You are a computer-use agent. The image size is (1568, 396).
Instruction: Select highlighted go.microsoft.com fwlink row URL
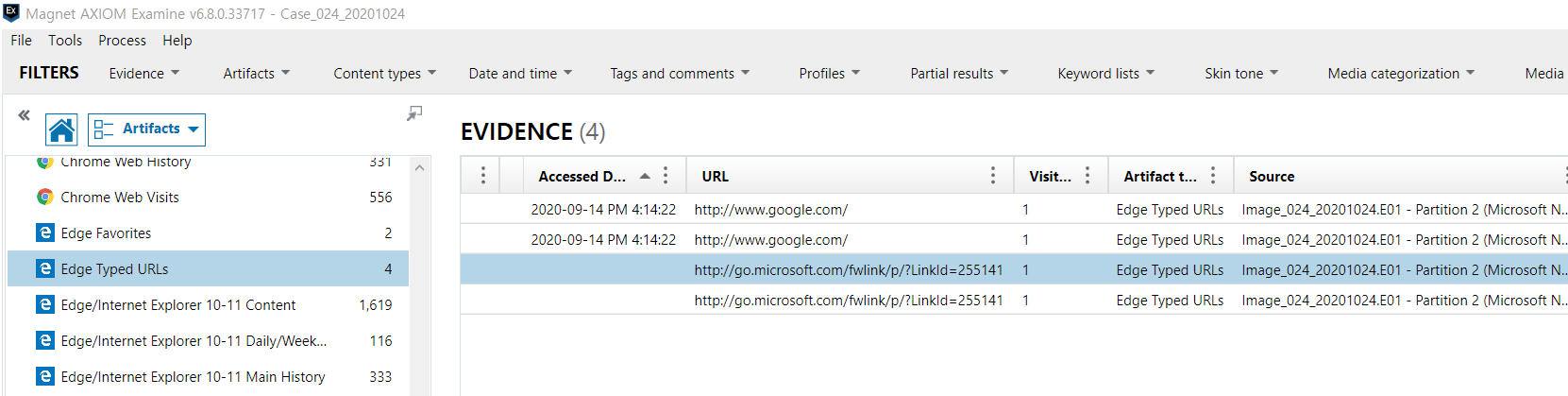[x=848, y=269]
